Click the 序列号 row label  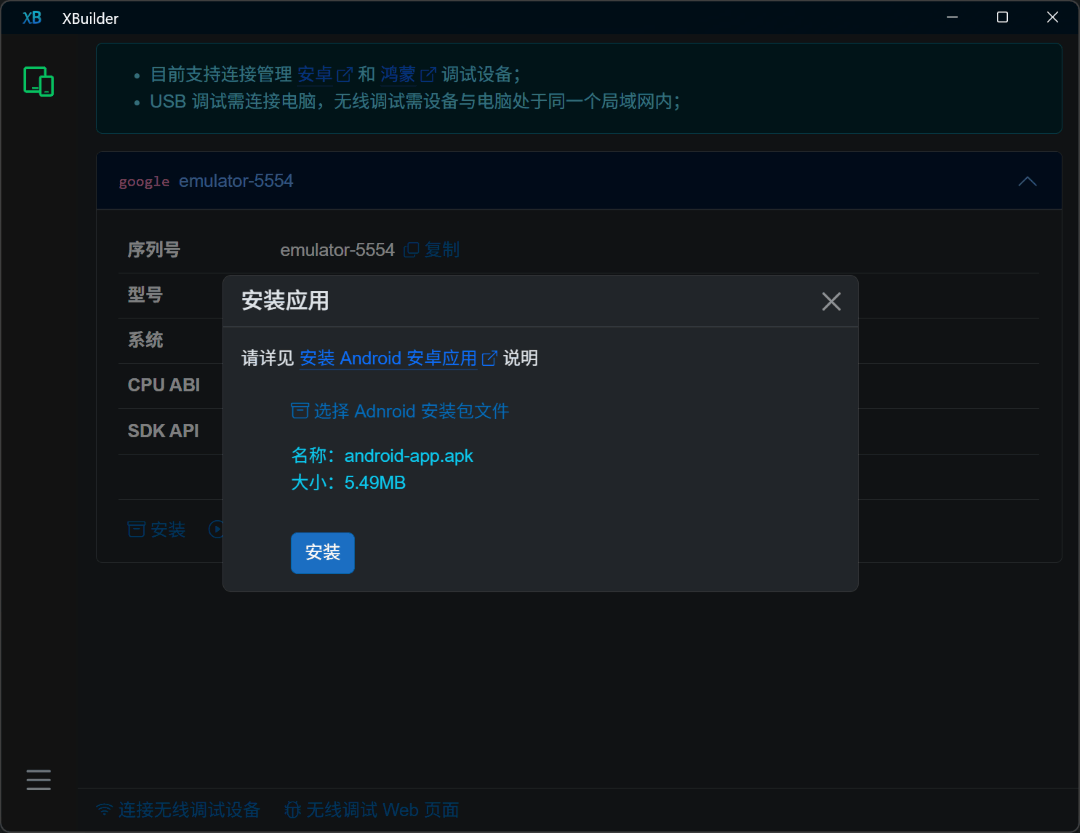pyautogui.click(x=154, y=249)
